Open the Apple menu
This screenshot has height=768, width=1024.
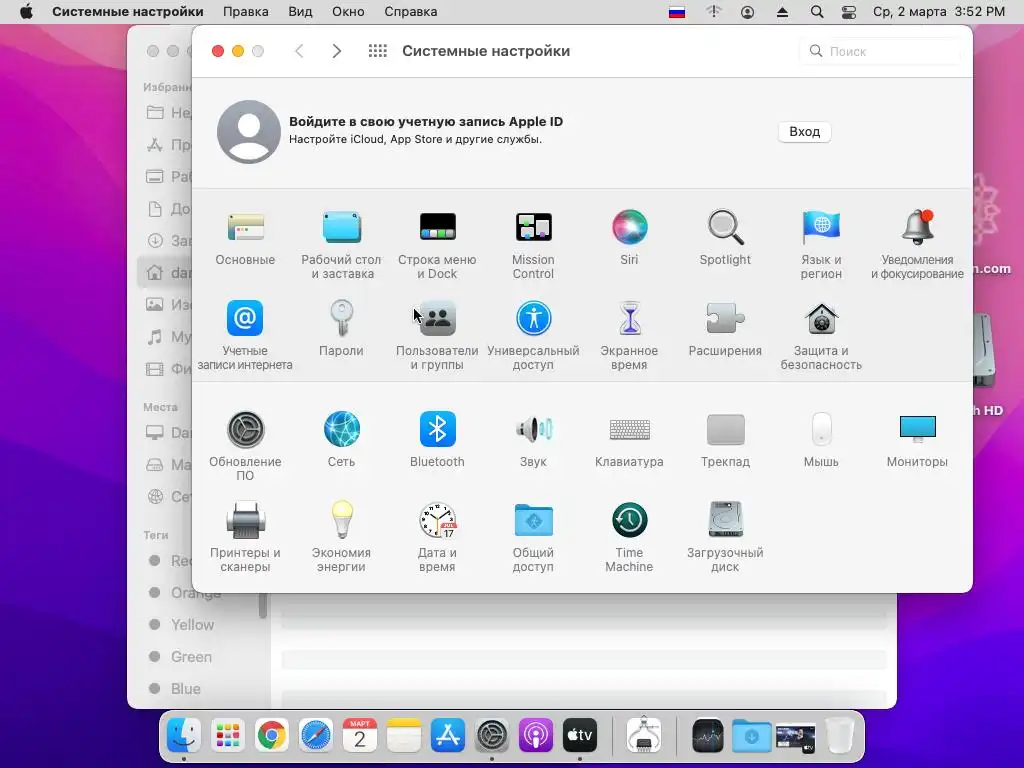click(x=26, y=12)
